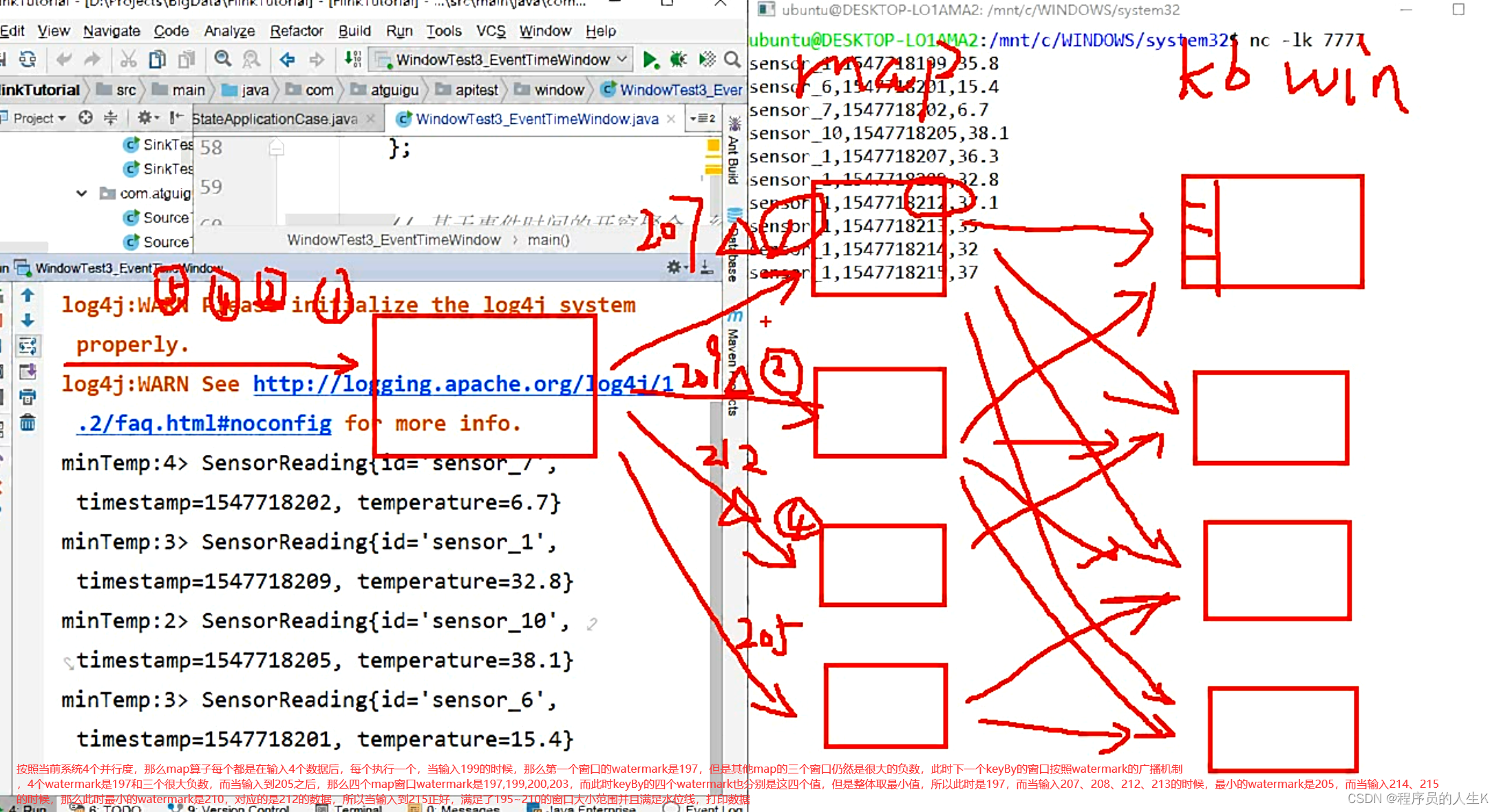Toggle soft-wrap in Run console
1499x812 pixels.
pyautogui.click(x=28, y=346)
